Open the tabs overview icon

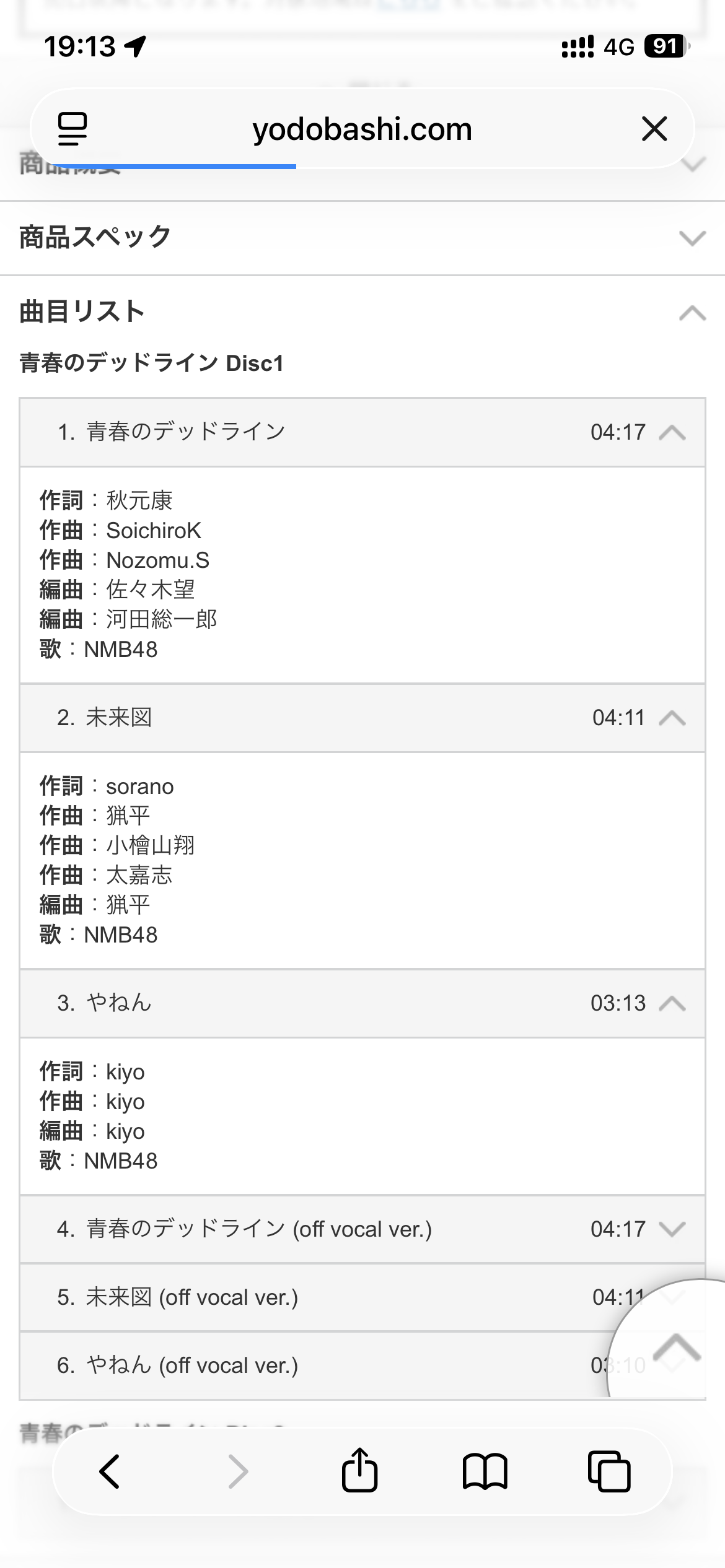[609, 1471]
